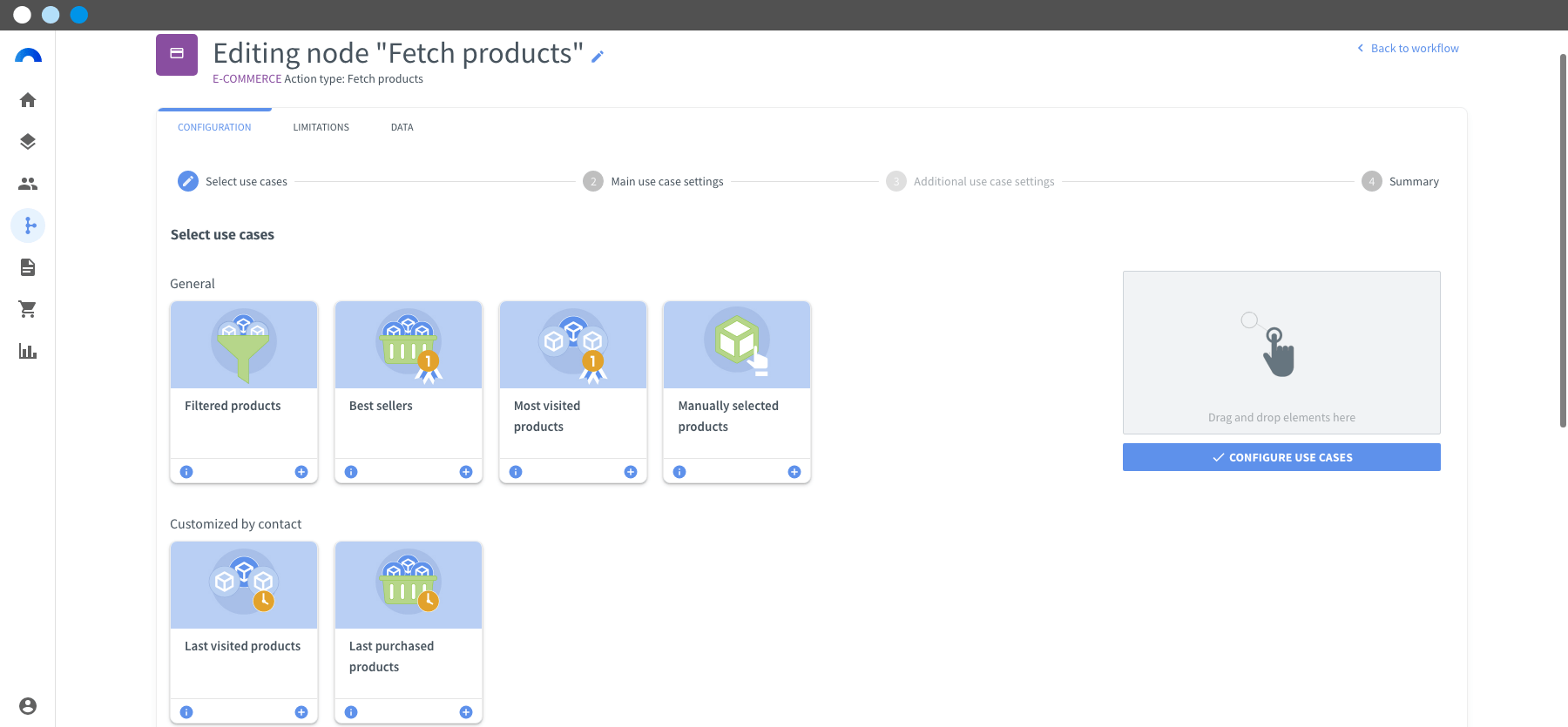Go to step 1 Select use cases
Image resolution: width=1568 pixels, height=727 pixels.
[233, 181]
